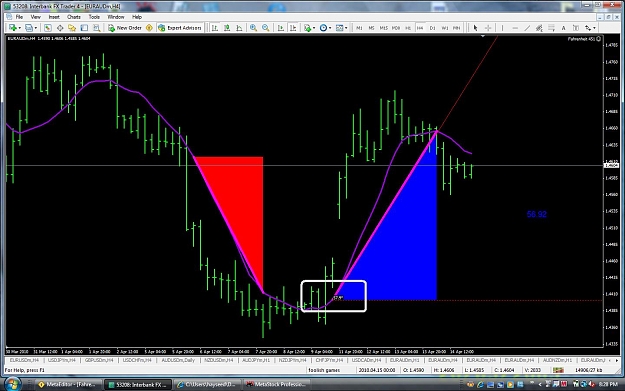Expand the Profiles dropdown arrow

click(x=35, y=28)
